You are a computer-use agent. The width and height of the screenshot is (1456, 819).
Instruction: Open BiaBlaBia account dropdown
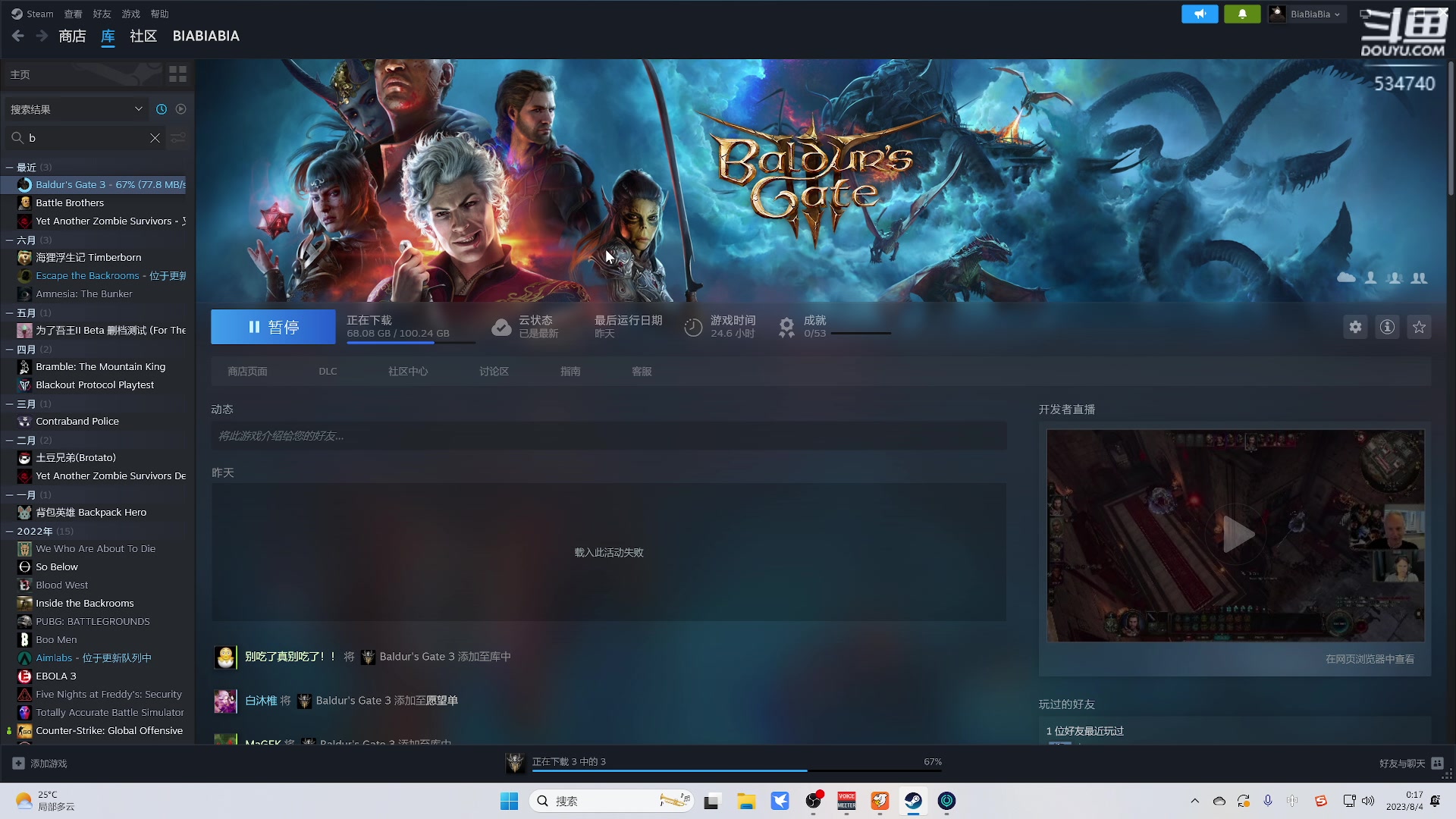1308,14
